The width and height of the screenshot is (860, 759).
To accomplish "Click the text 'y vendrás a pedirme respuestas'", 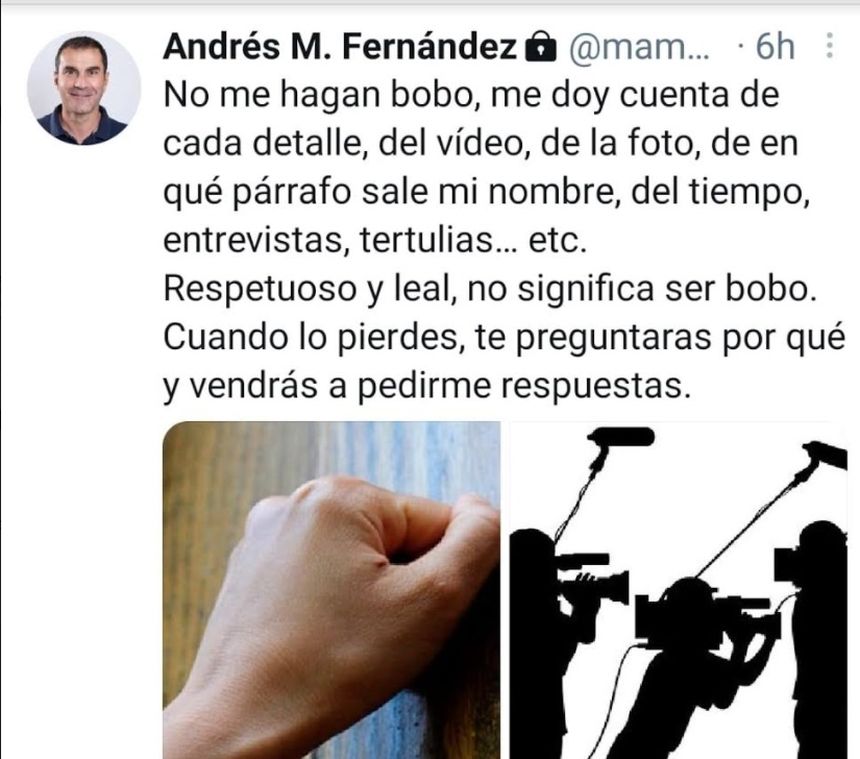I will click(427, 386).
